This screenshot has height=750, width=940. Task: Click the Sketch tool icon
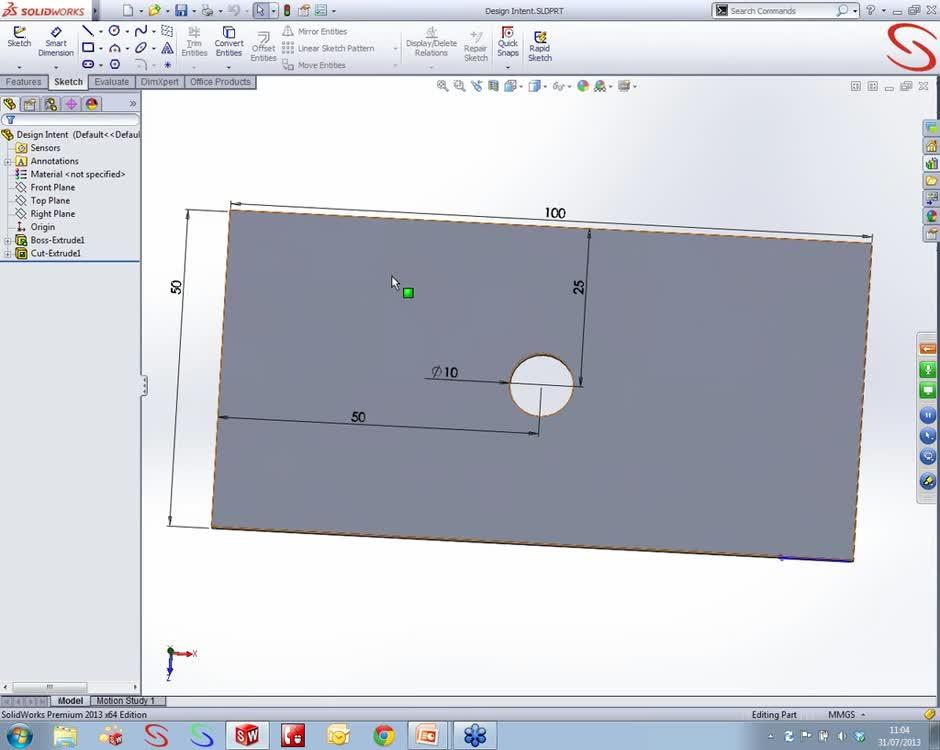click(x=19, y=38)
